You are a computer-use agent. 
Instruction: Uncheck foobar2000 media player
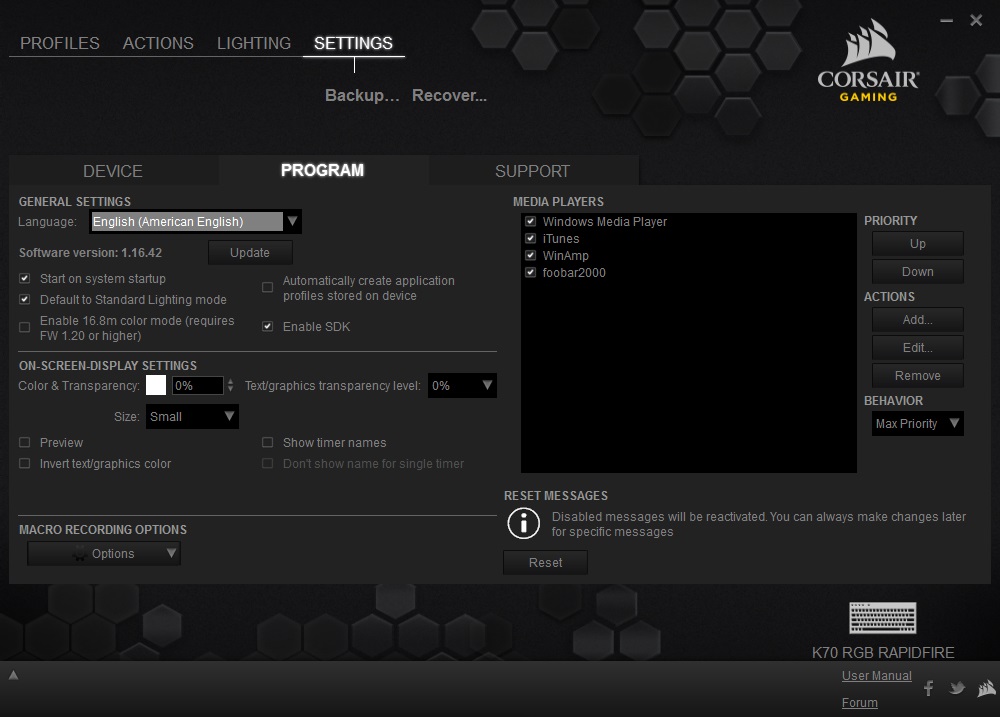click(x=531, y=272)
